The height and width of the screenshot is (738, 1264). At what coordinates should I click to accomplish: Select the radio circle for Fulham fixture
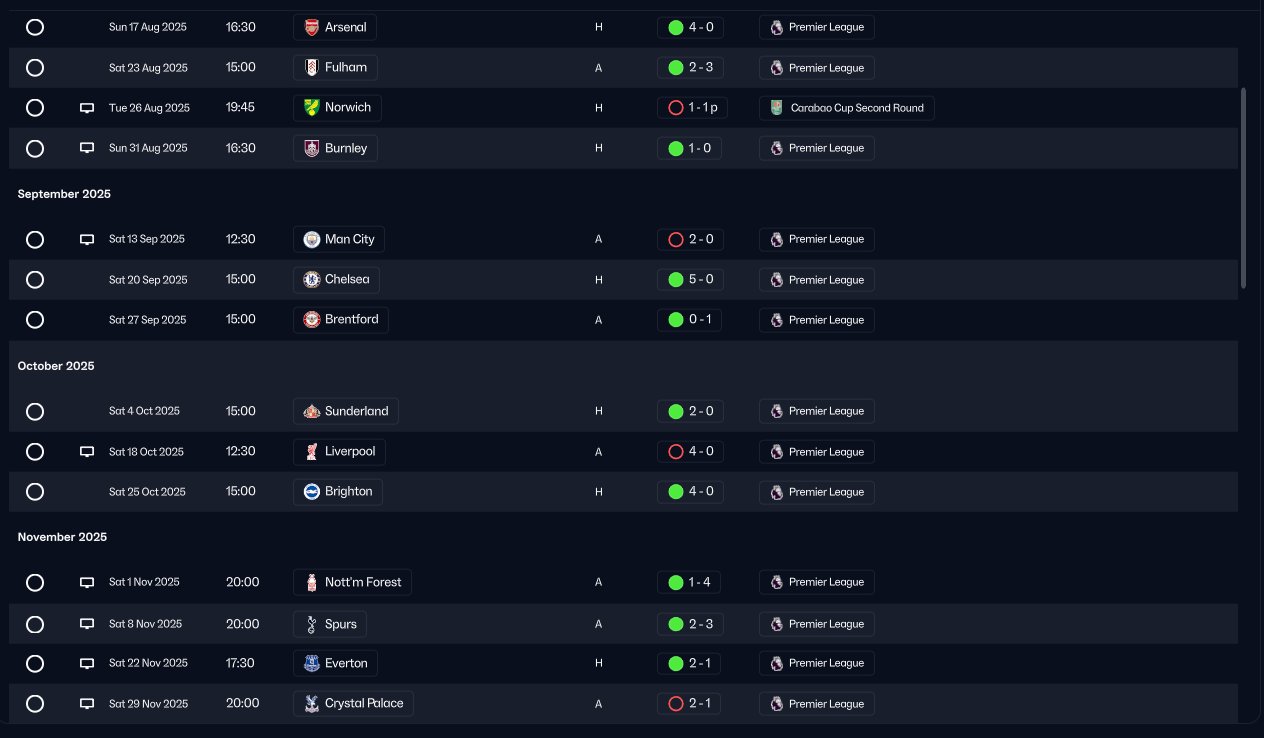pyautogui.click(x=35, y=68)
